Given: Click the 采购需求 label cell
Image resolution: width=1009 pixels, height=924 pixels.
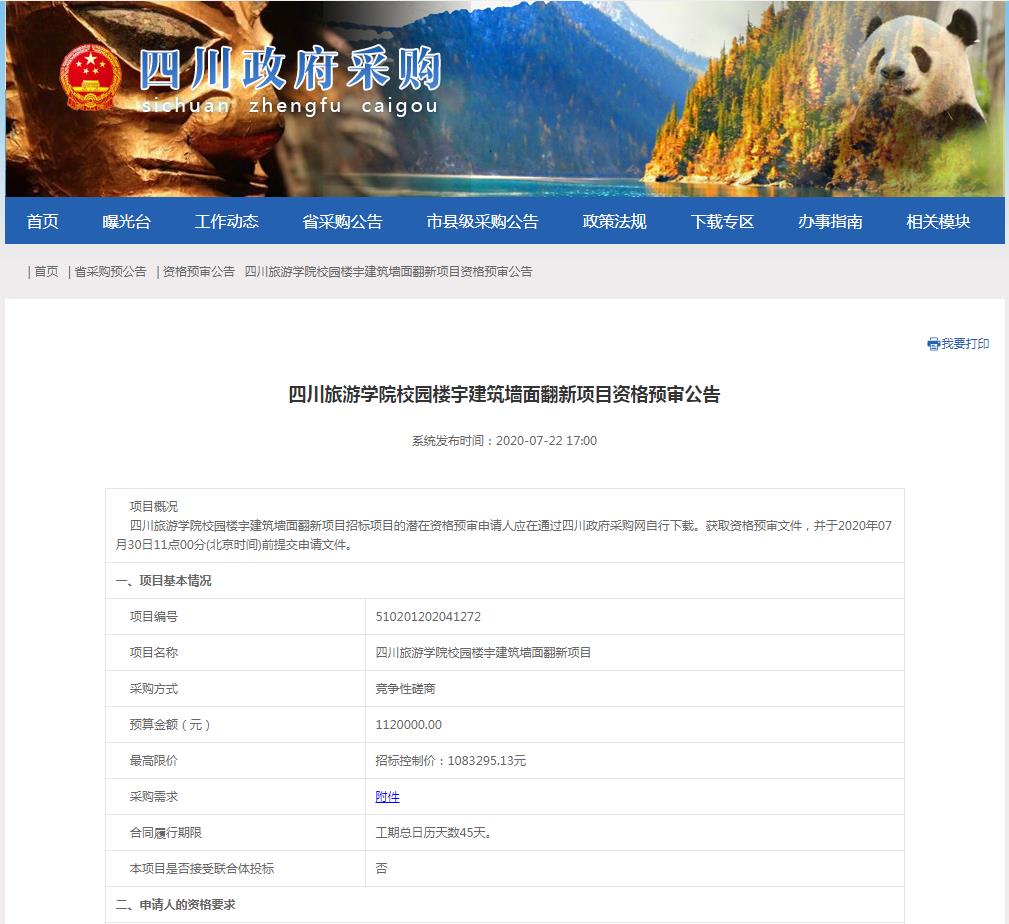Looking at the screenshot, I should pos(236,797).
